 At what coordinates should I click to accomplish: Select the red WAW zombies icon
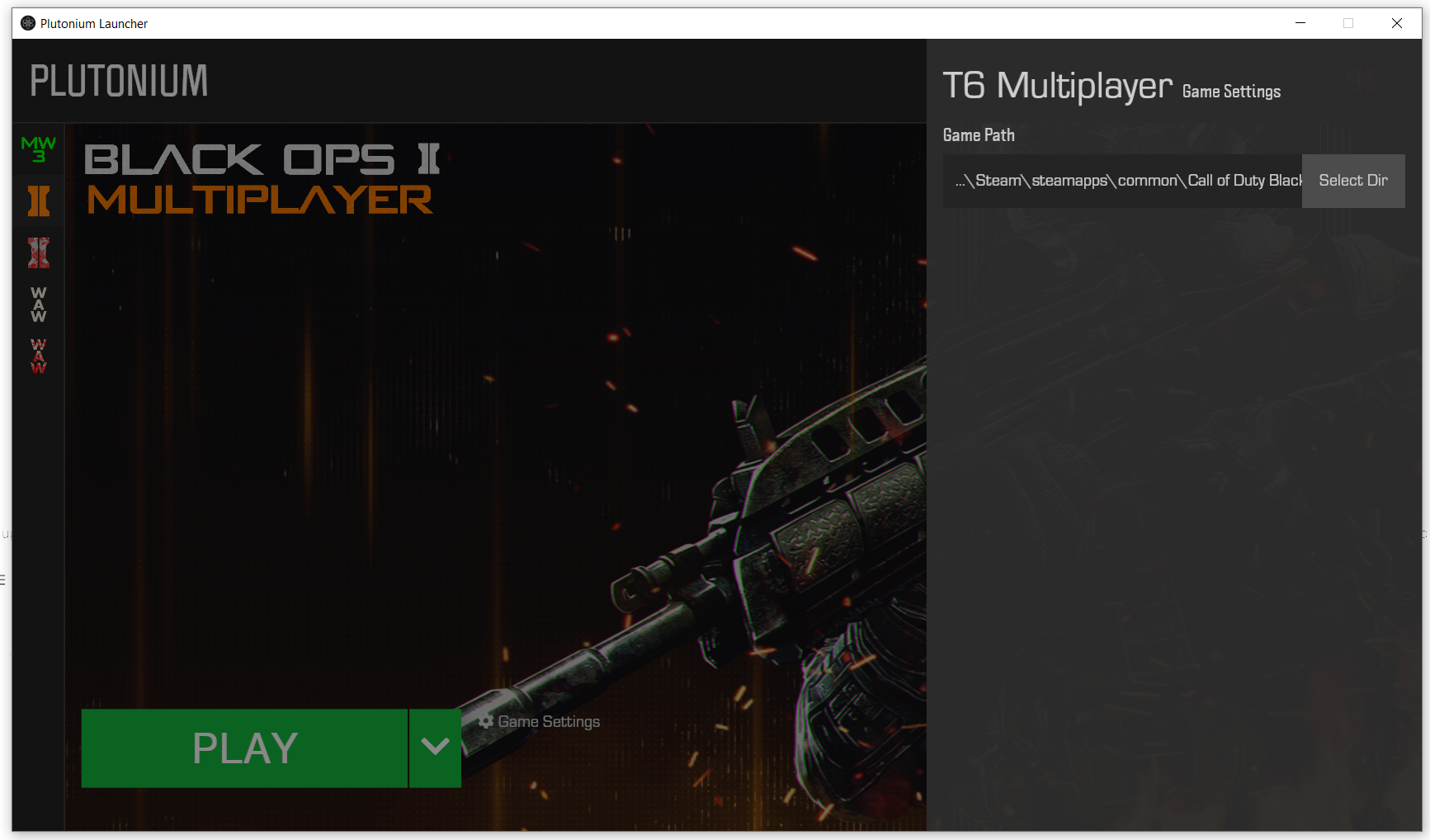(x=38, y=356)
